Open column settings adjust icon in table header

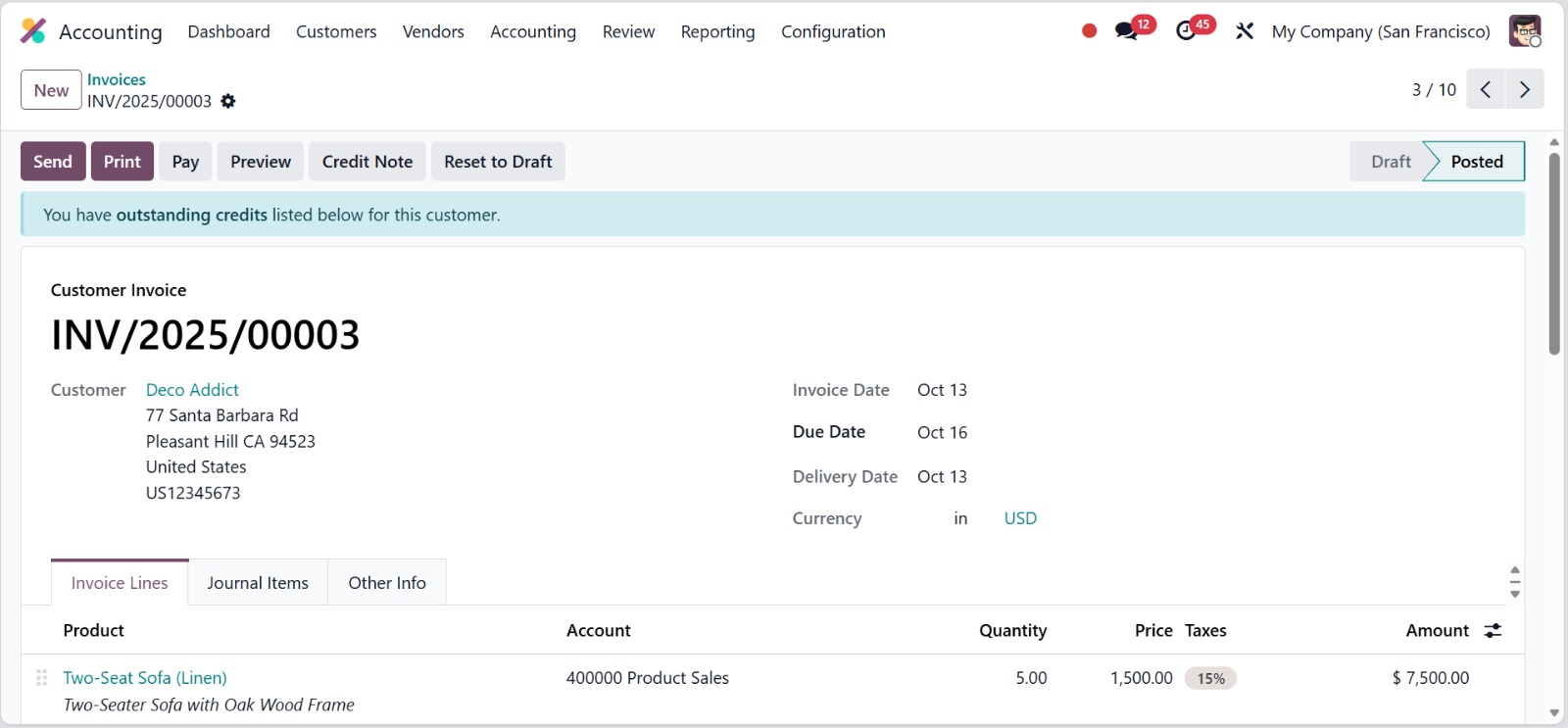(1493, 631)
